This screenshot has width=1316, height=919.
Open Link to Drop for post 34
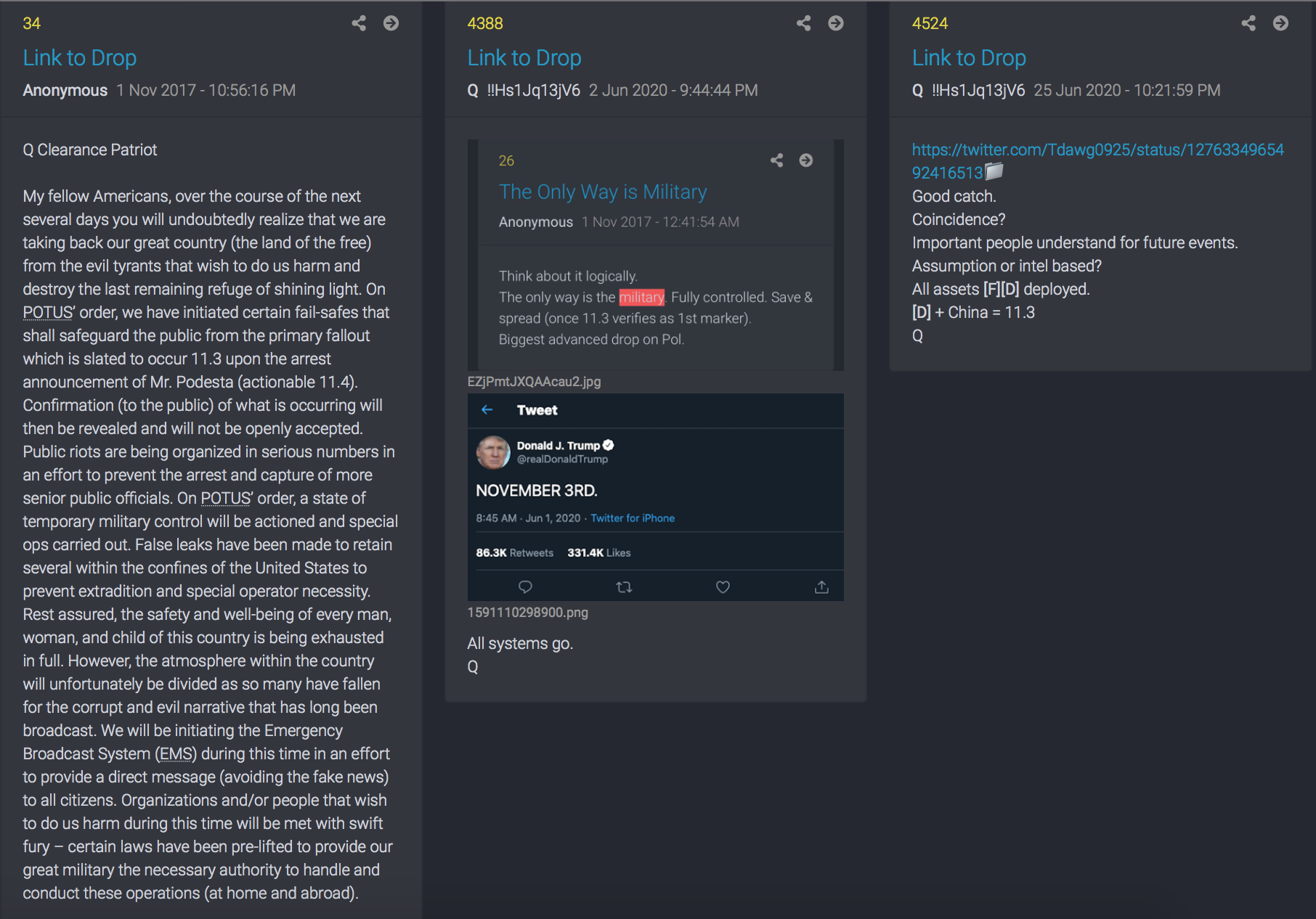click(80, 57)
